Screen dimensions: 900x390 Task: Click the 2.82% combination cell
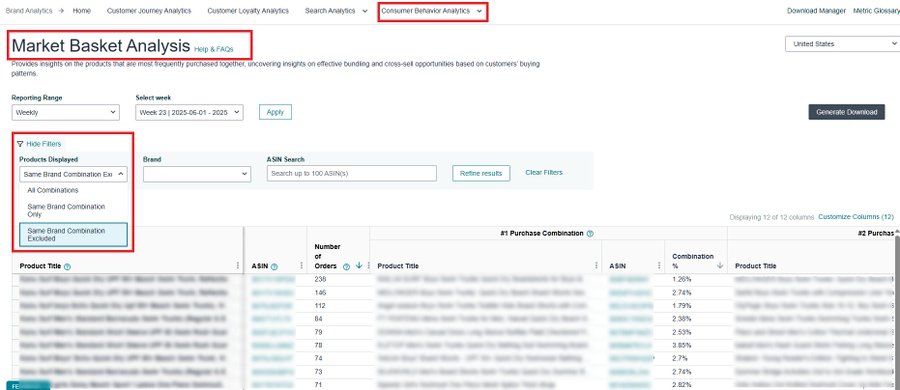(x=681, y=385)
